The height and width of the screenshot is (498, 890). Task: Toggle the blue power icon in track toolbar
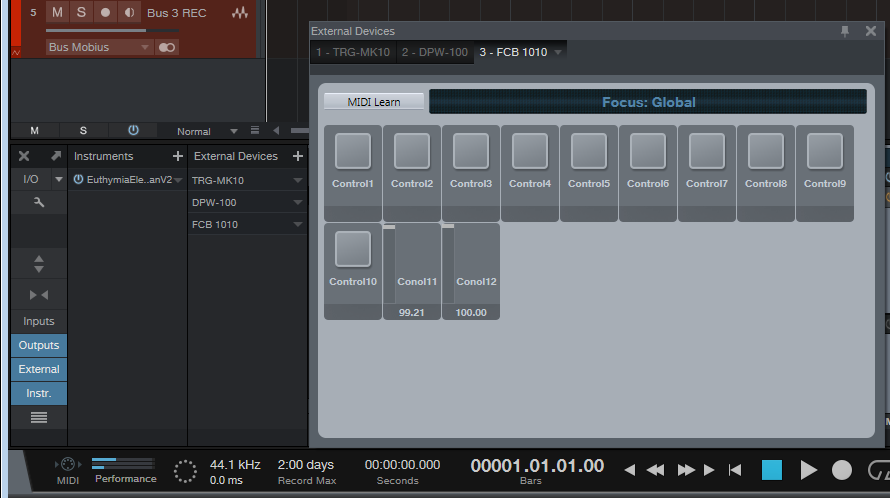click(x=133, y=130)
